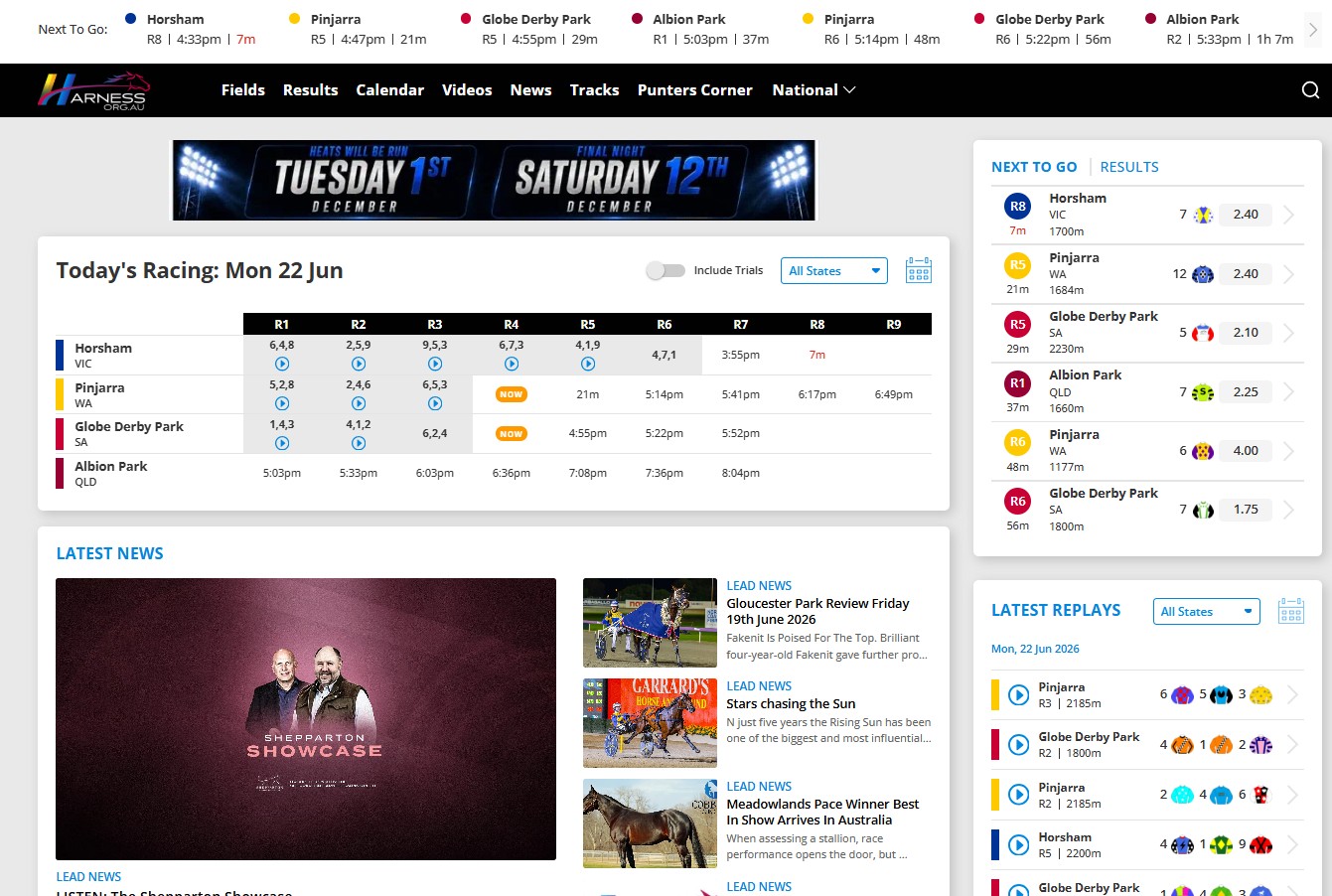Image resolution: width=1332 pixels, height=896 pixels.
Task: Open the calendar icon in Today's Racing
Action: coord(919,270)
